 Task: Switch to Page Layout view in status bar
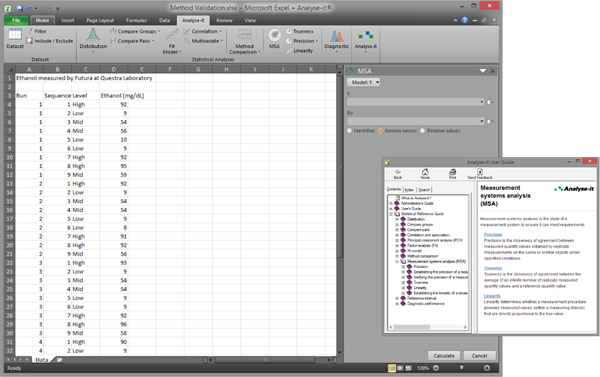(x=400, y=368)
